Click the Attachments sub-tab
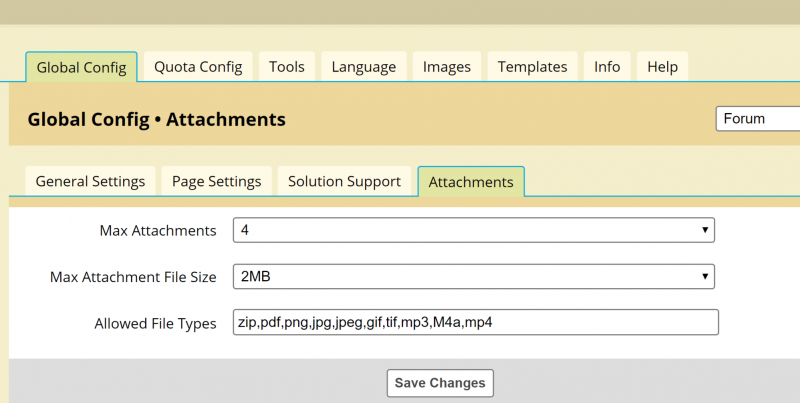 (471, 182)
